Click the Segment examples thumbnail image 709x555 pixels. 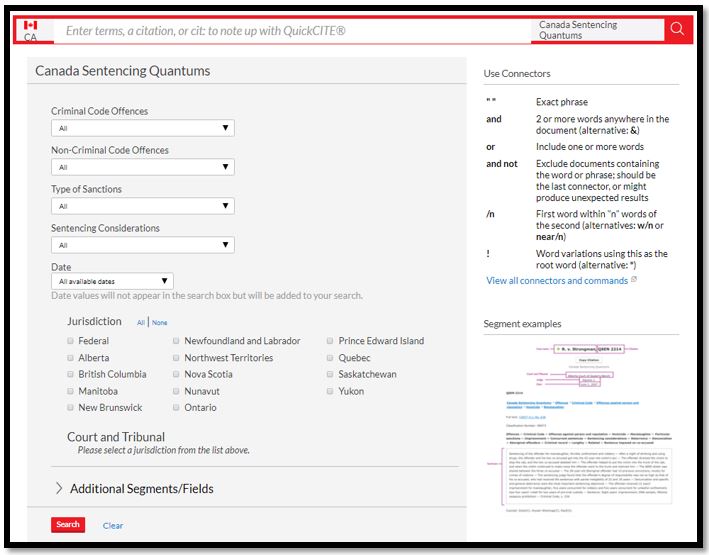581,427
